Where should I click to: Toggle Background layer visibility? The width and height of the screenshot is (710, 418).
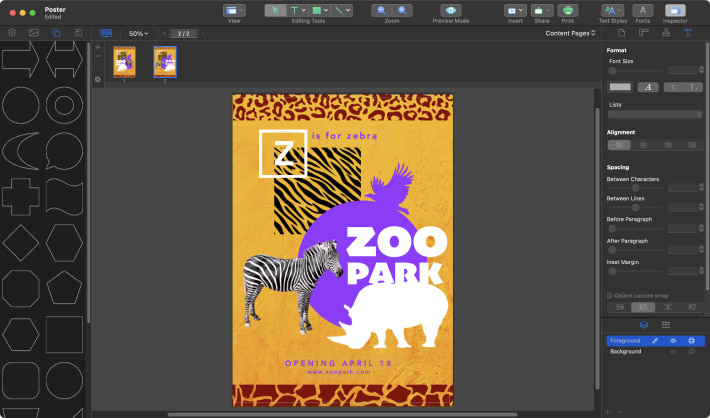[x=673, y=351]
